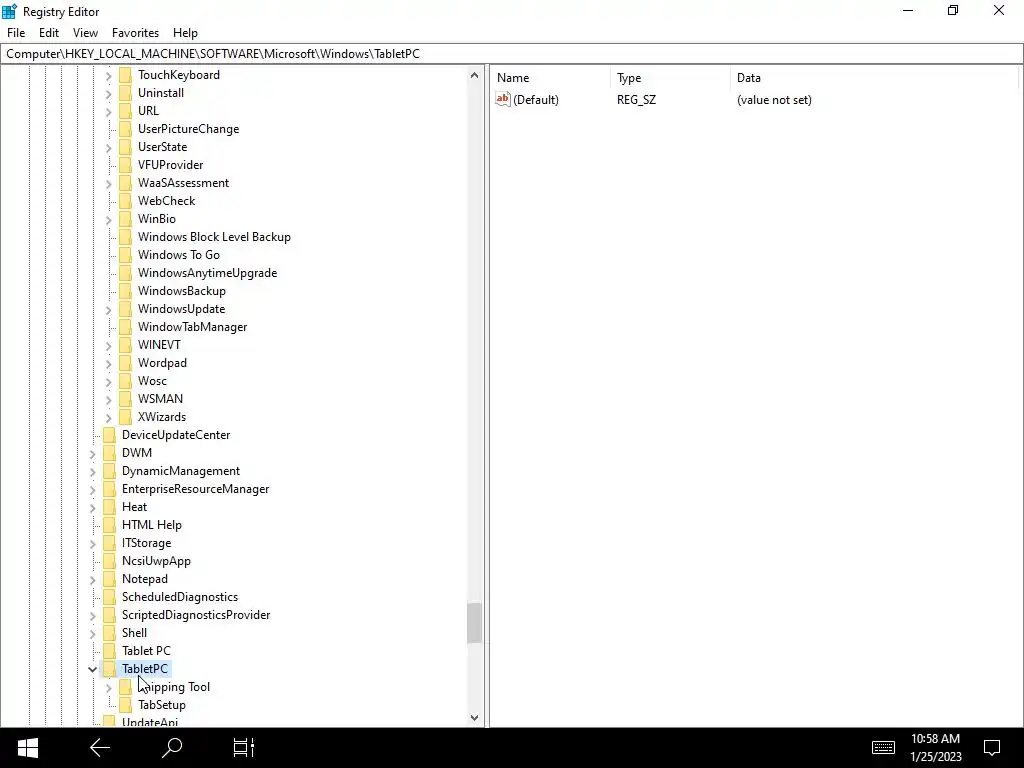Image resolution: width=1024 pixels, height=768 pixels.
Task: Select the Wosc key
Action: tap(152, 381)
